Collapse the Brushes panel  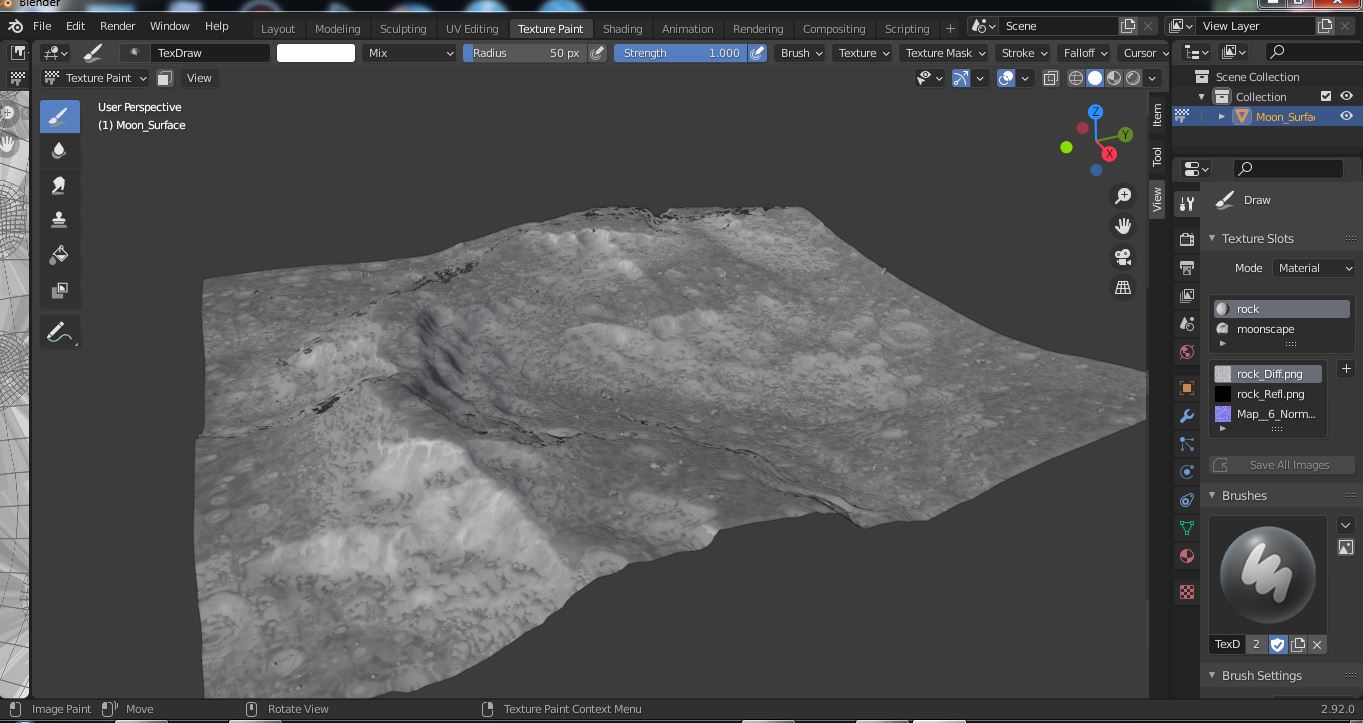(x=1213, y=496)
